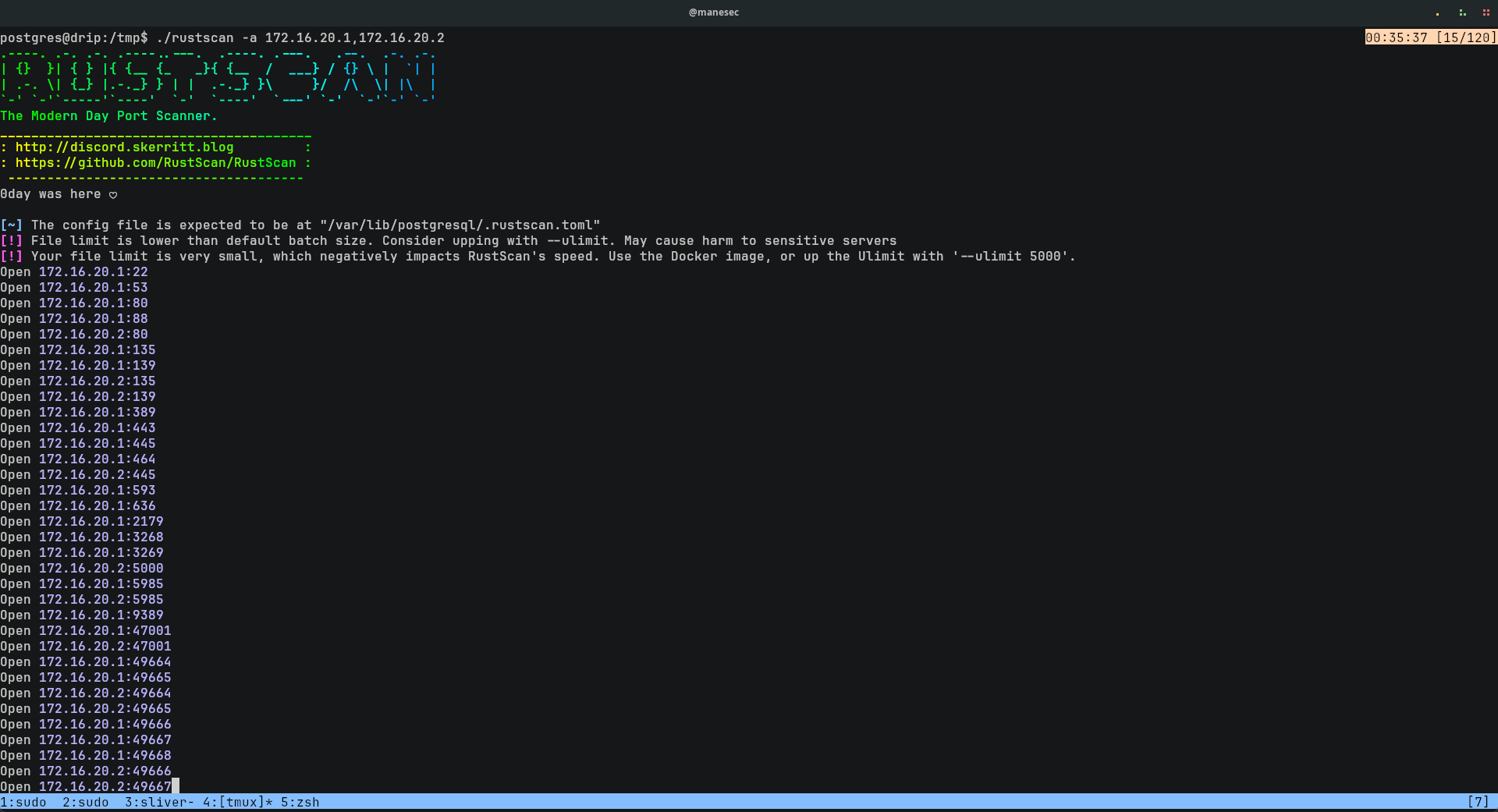Select the active 4:[tmux]* window tab

(237, 802)
